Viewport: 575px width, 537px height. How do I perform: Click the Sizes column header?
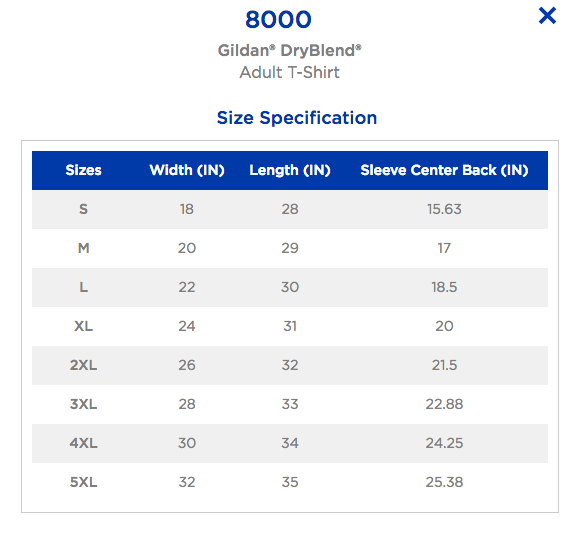pyautogui.click(x=84, y=170)
